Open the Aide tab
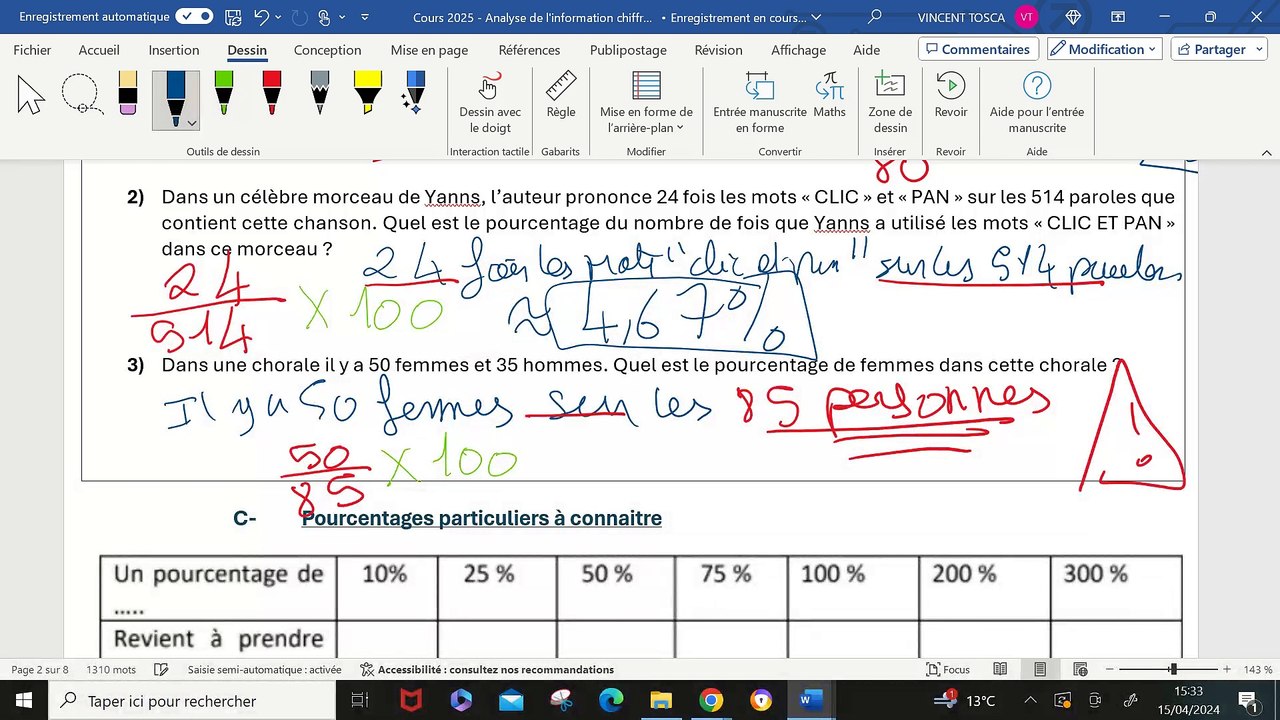Image resolution: width=1280 pixels, height=720 pixels. pyautogui.click(x=867, y=50)
